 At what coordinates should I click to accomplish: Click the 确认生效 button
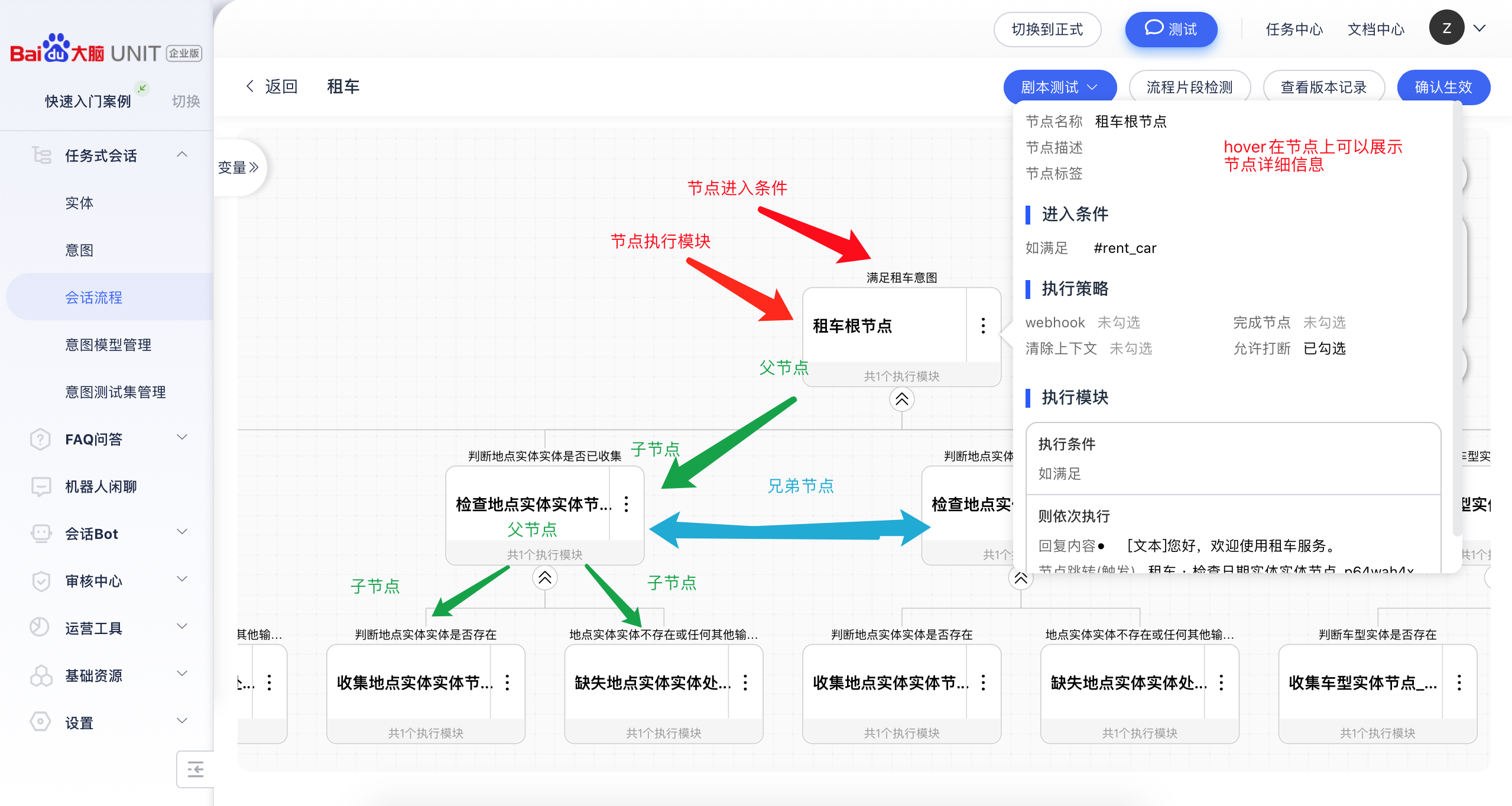tap(1443, 87)
